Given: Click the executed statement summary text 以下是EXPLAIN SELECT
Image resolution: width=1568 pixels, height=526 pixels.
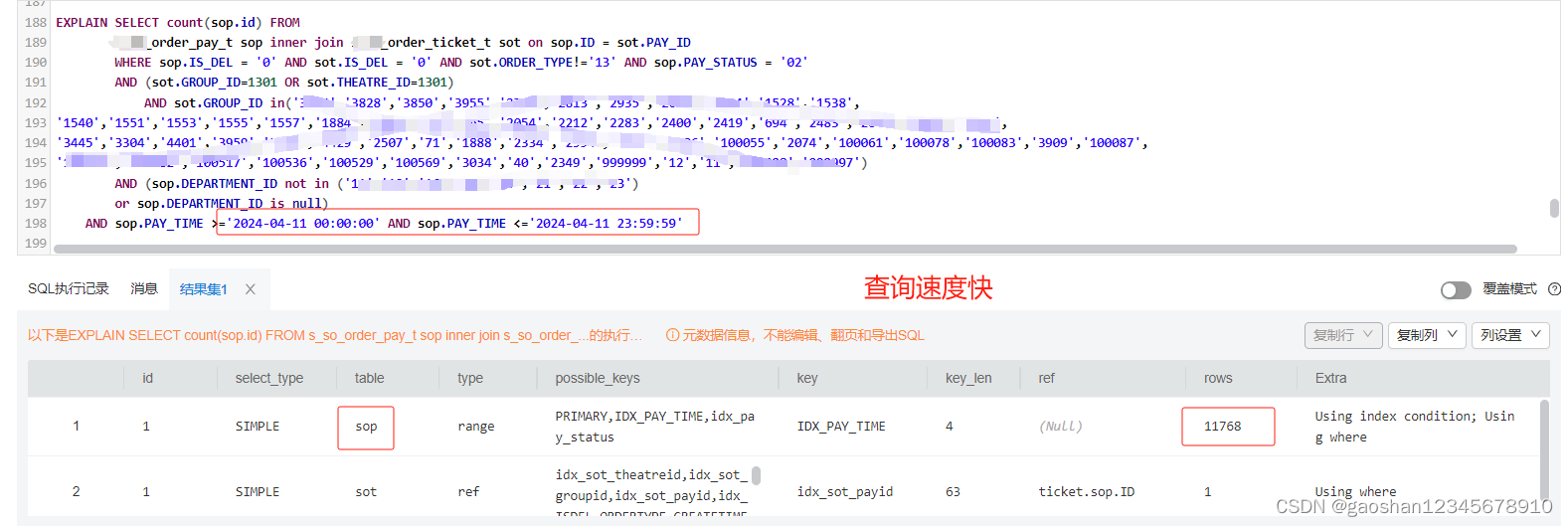Looking at the screenshot, I should pyautogui.click(x=335, y=335).
